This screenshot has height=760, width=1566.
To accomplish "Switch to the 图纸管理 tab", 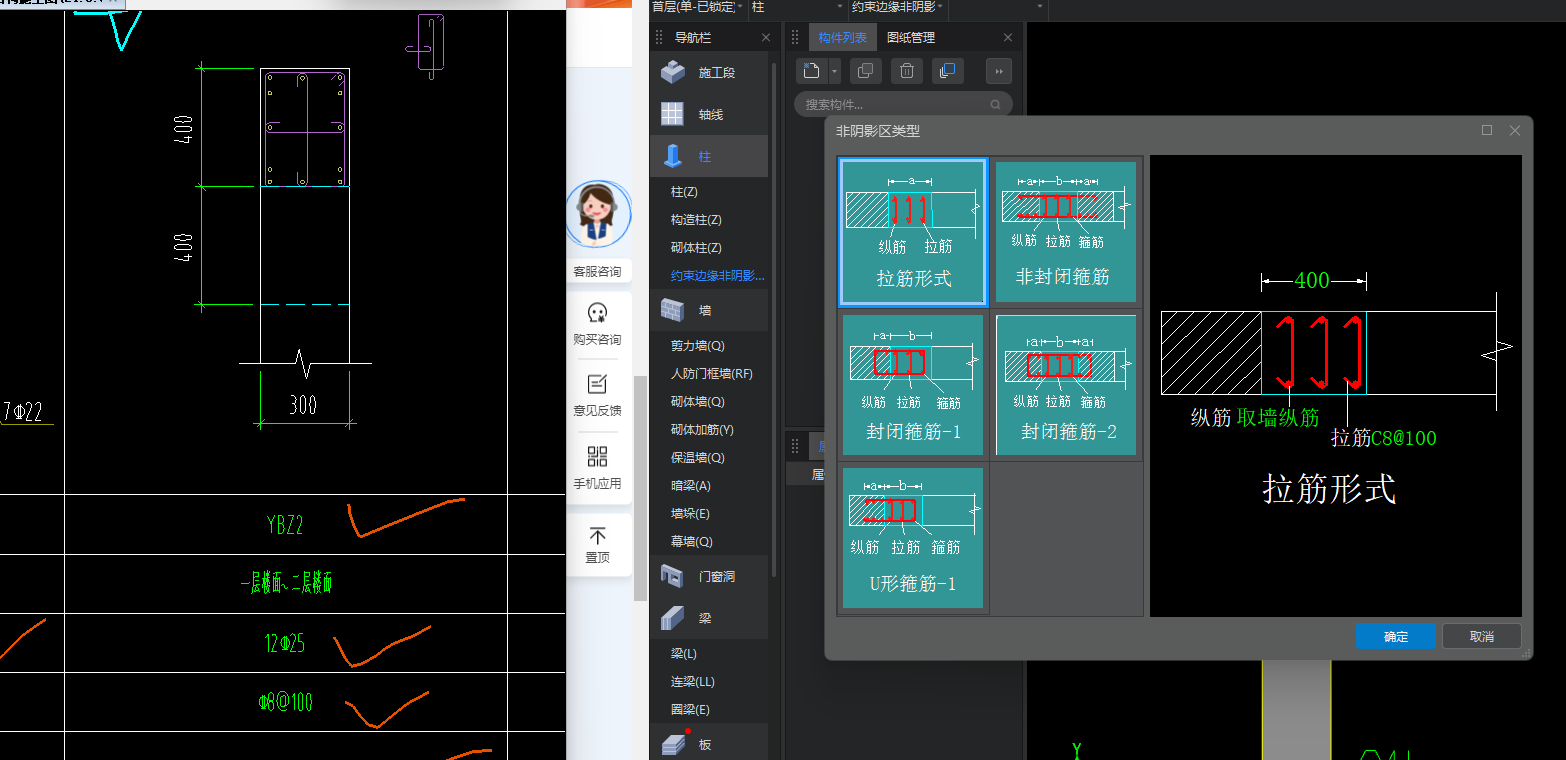I will 910,37.
